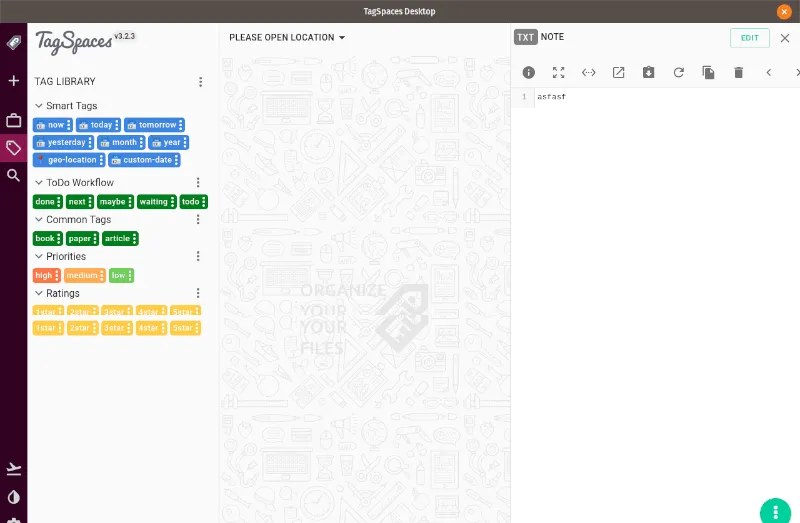Click the plus icon to create a new file
Viewport: 800px width, 523px height.
tap(14, 81)
